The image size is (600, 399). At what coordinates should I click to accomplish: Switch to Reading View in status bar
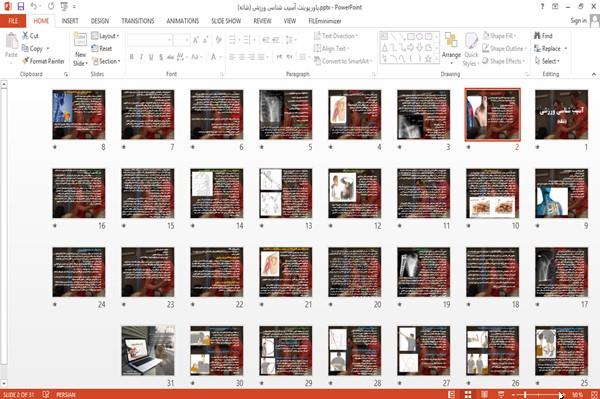(x=484, y=394)
